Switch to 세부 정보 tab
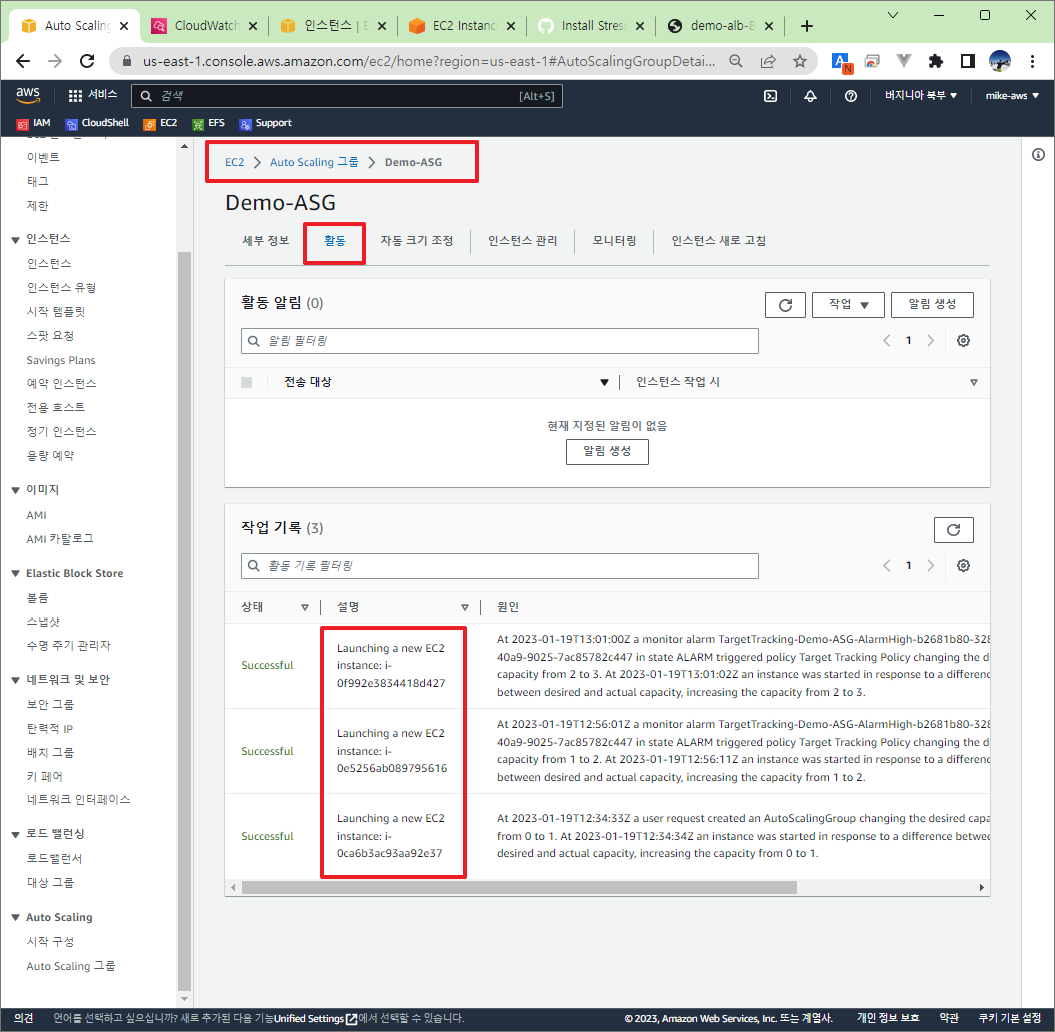Screen dimensions: 1055x1032 coord(265,241)
